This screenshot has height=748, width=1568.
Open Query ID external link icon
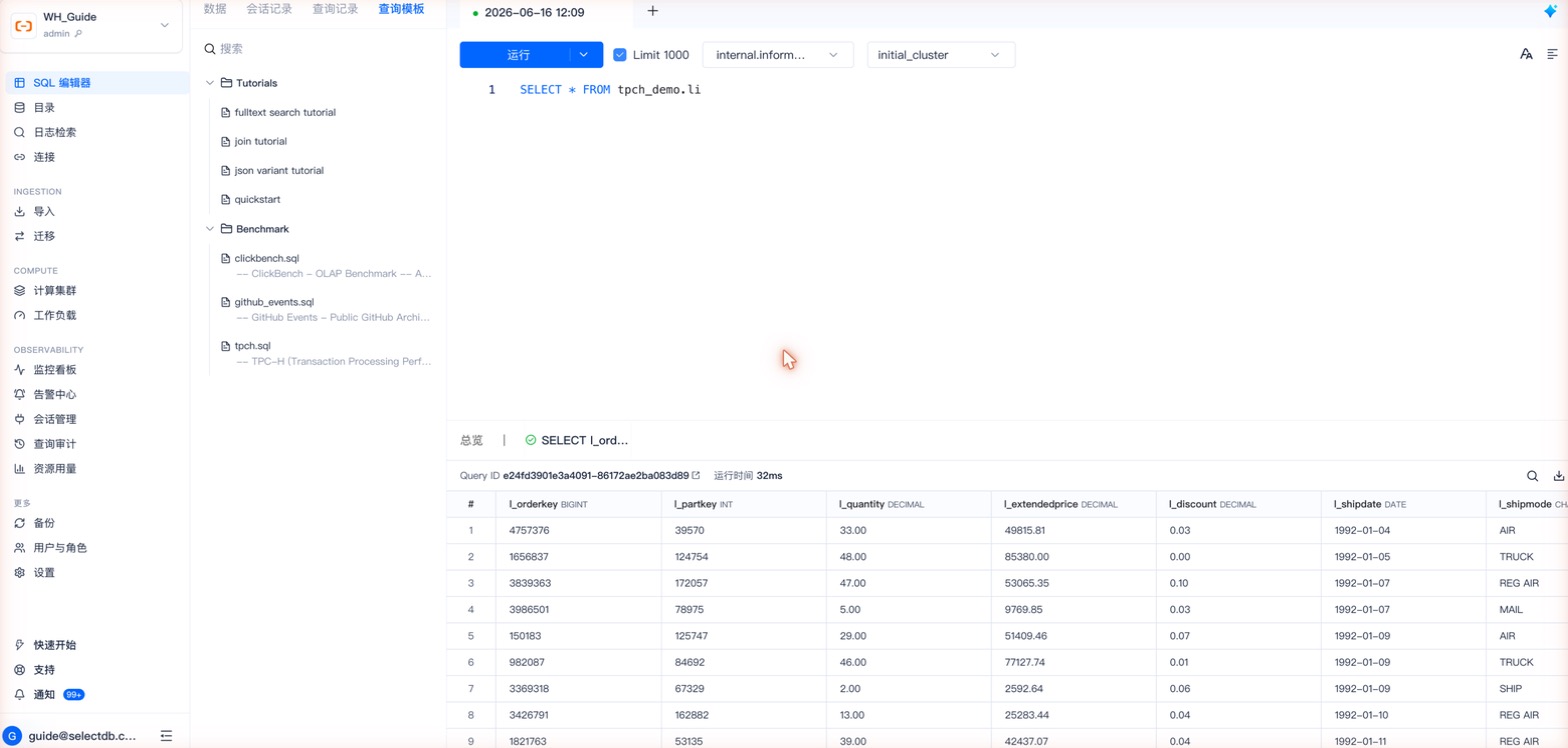tap(696, 476)
